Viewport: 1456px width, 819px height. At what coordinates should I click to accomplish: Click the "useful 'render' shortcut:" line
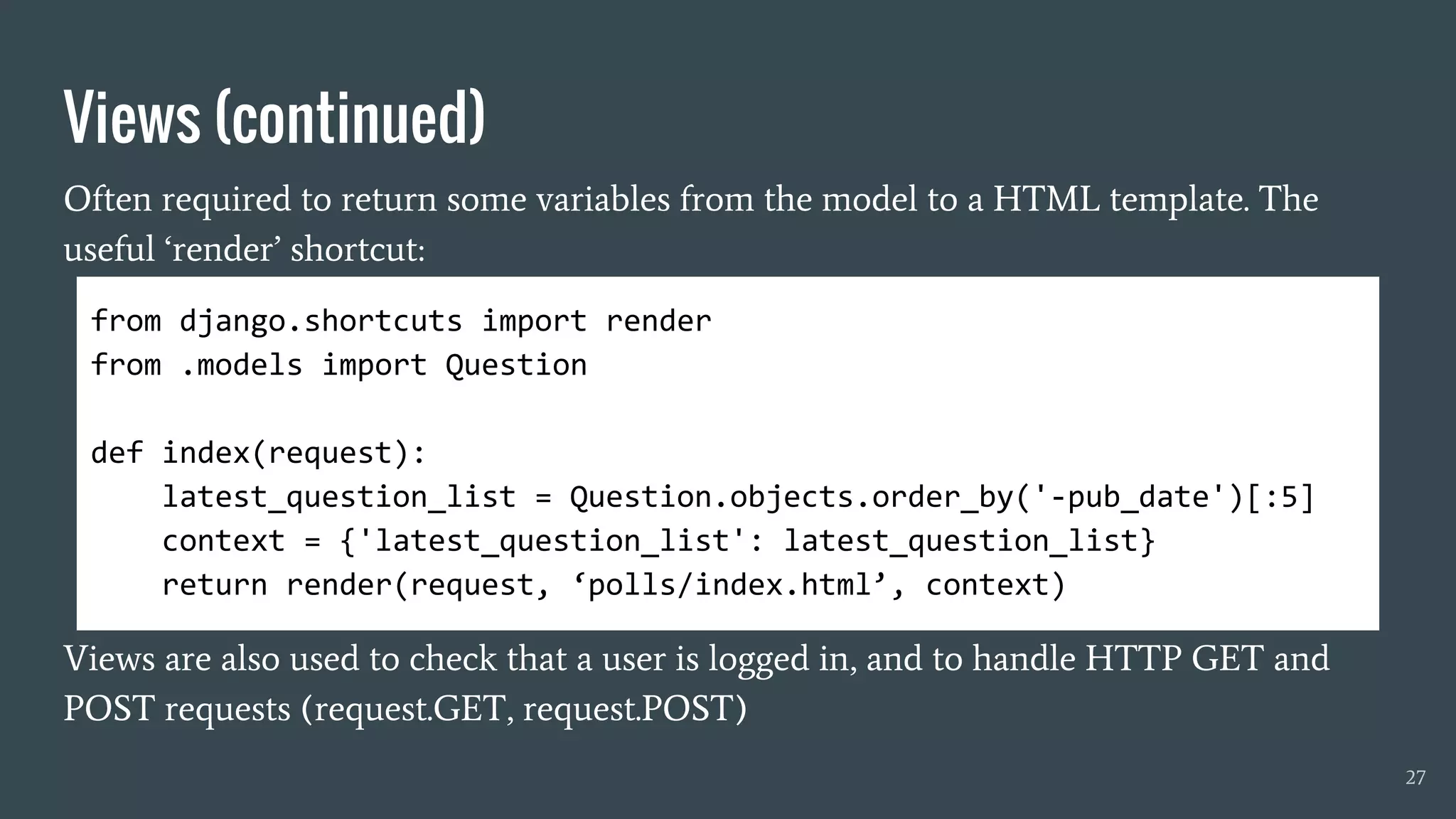pyautogui.click(x=244, y=250)
